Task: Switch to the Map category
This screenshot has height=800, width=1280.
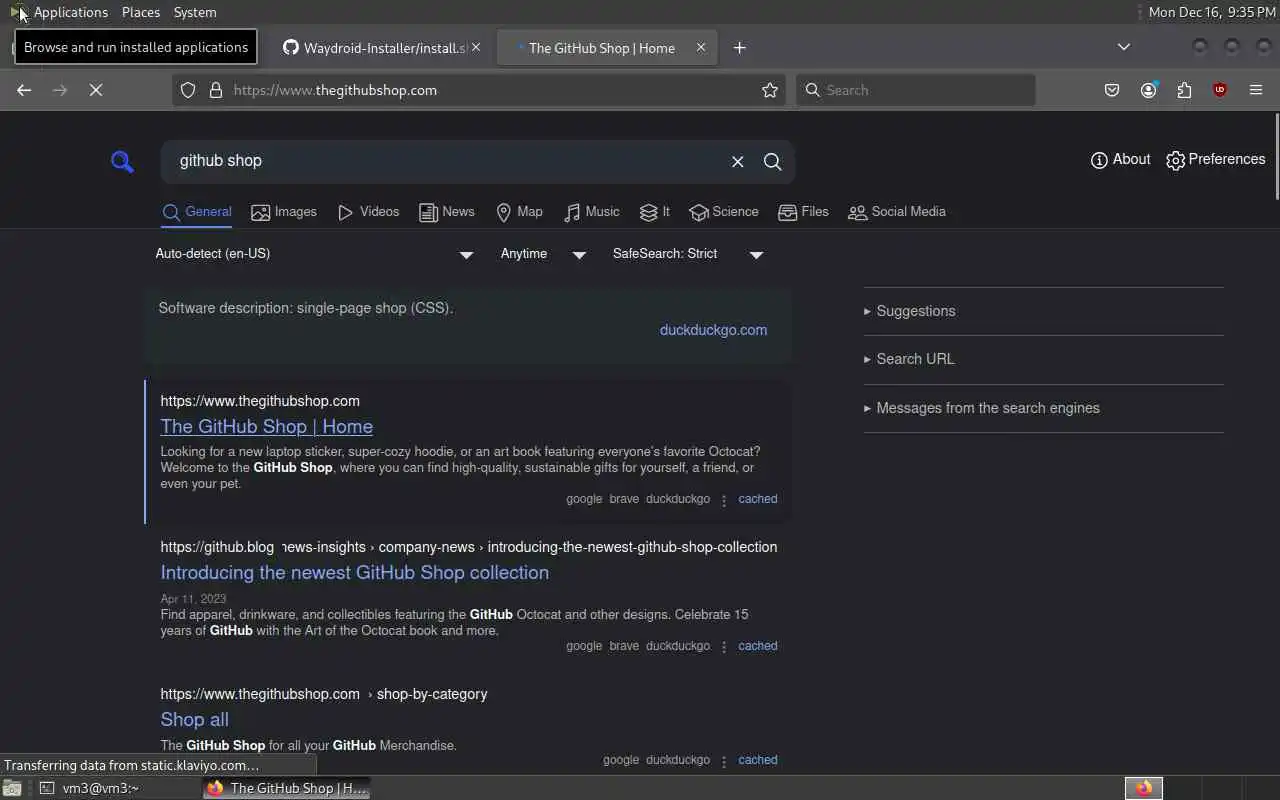Action: click(x=519, y=212)
